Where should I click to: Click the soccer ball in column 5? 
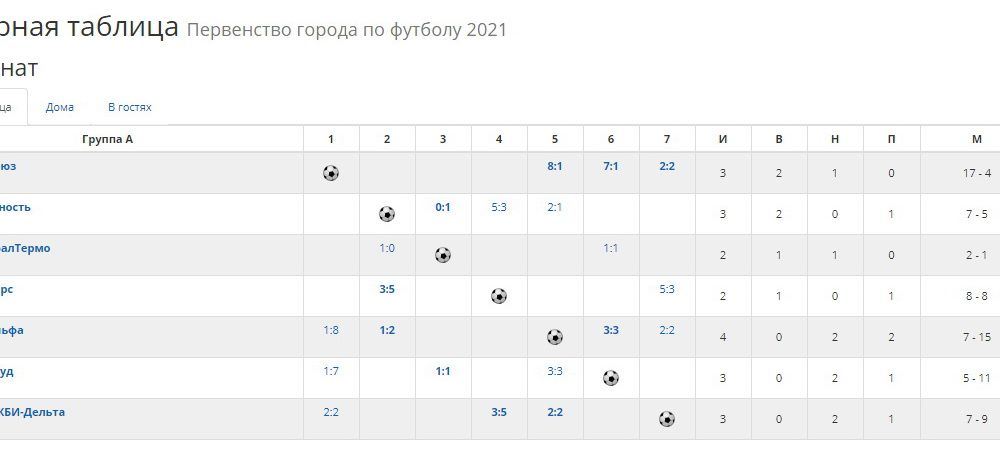click(x=555, y=337)
